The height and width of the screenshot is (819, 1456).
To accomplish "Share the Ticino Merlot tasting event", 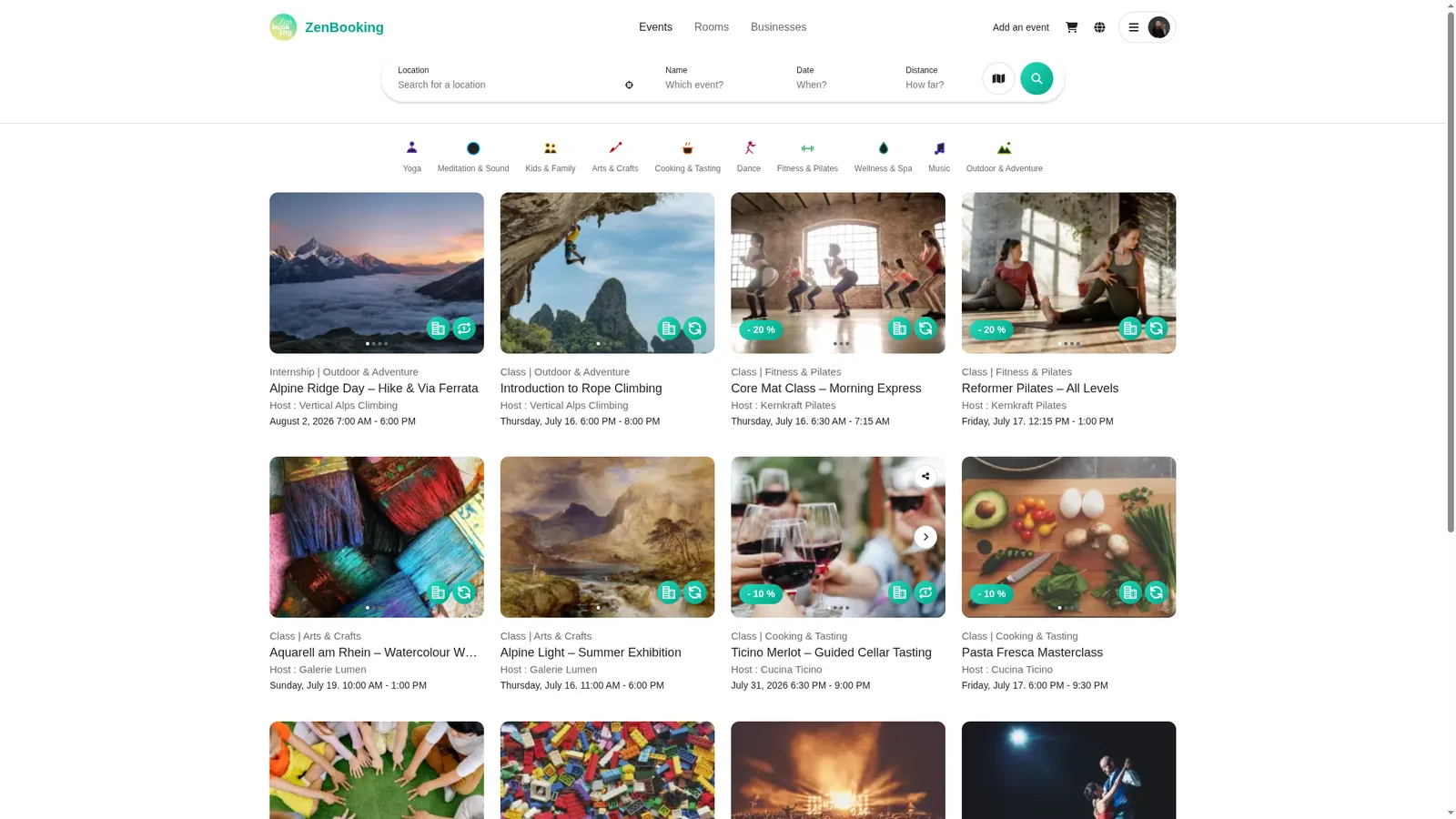I will [x=925, y=476].
